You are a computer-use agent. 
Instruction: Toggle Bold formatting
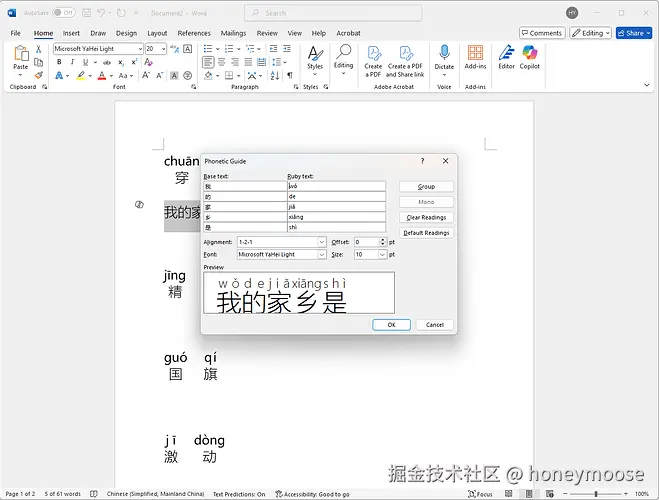pyautogui.click(x=59, y=62)
